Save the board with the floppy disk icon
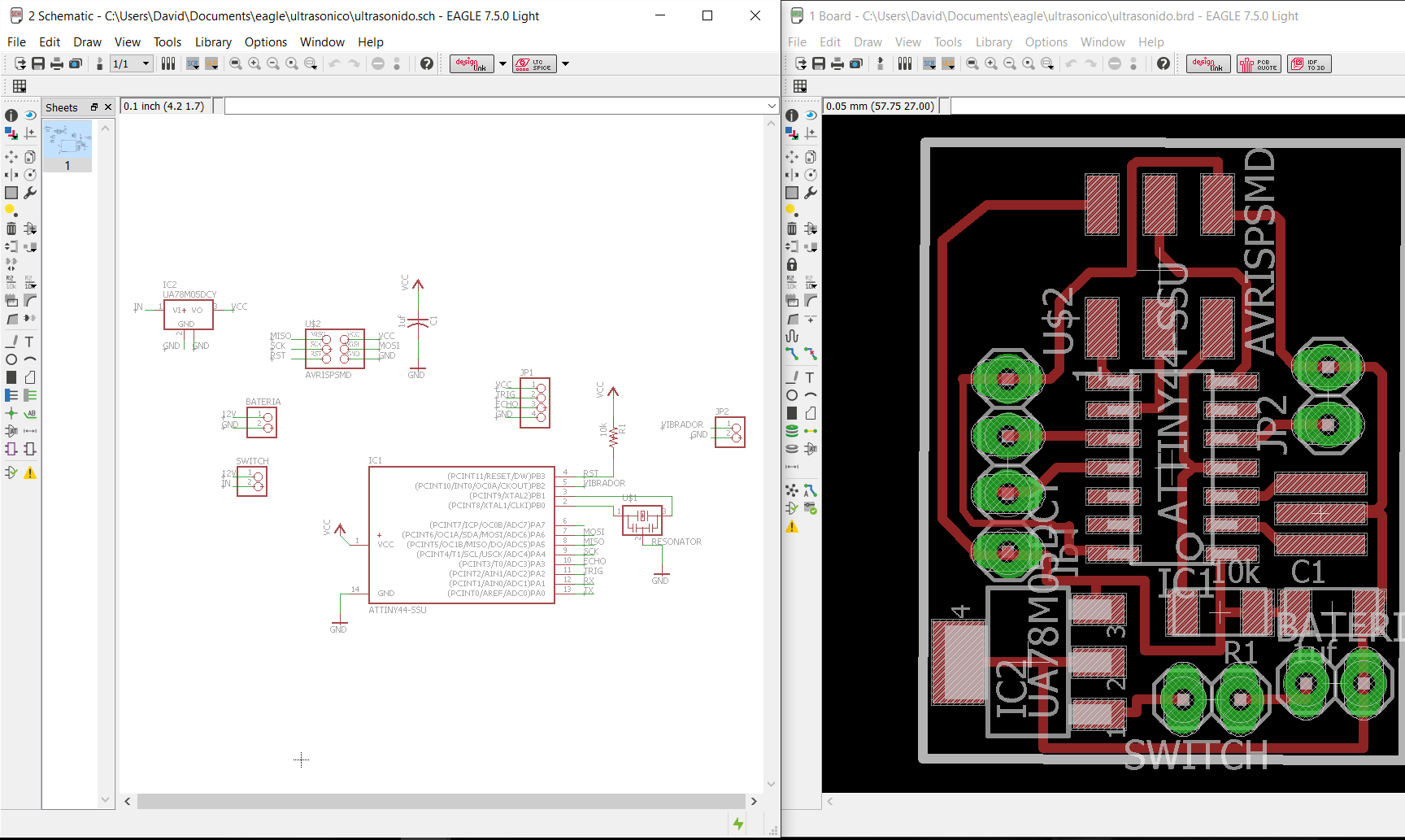Image resolution: width=1405 pixels, height=840 pixels. click(819, 63)
